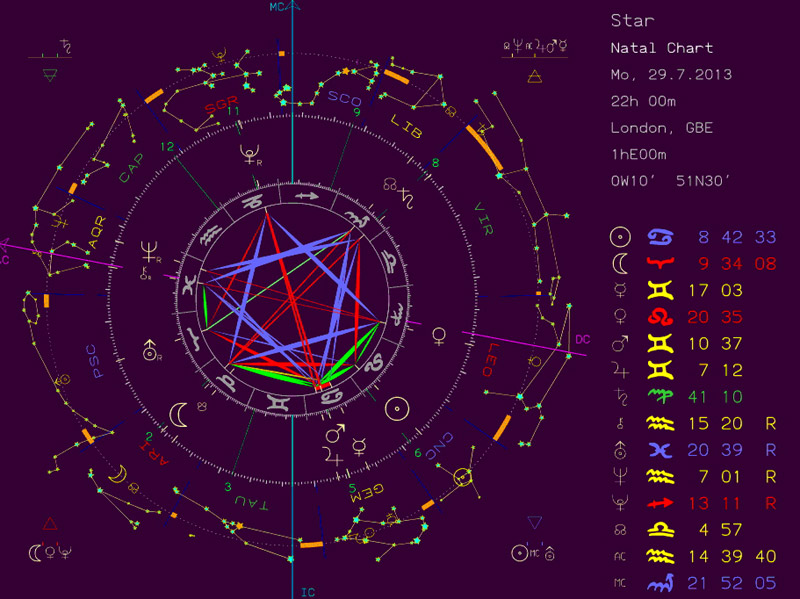Select the green VIR zodiac label

click(x=483, y=217)
